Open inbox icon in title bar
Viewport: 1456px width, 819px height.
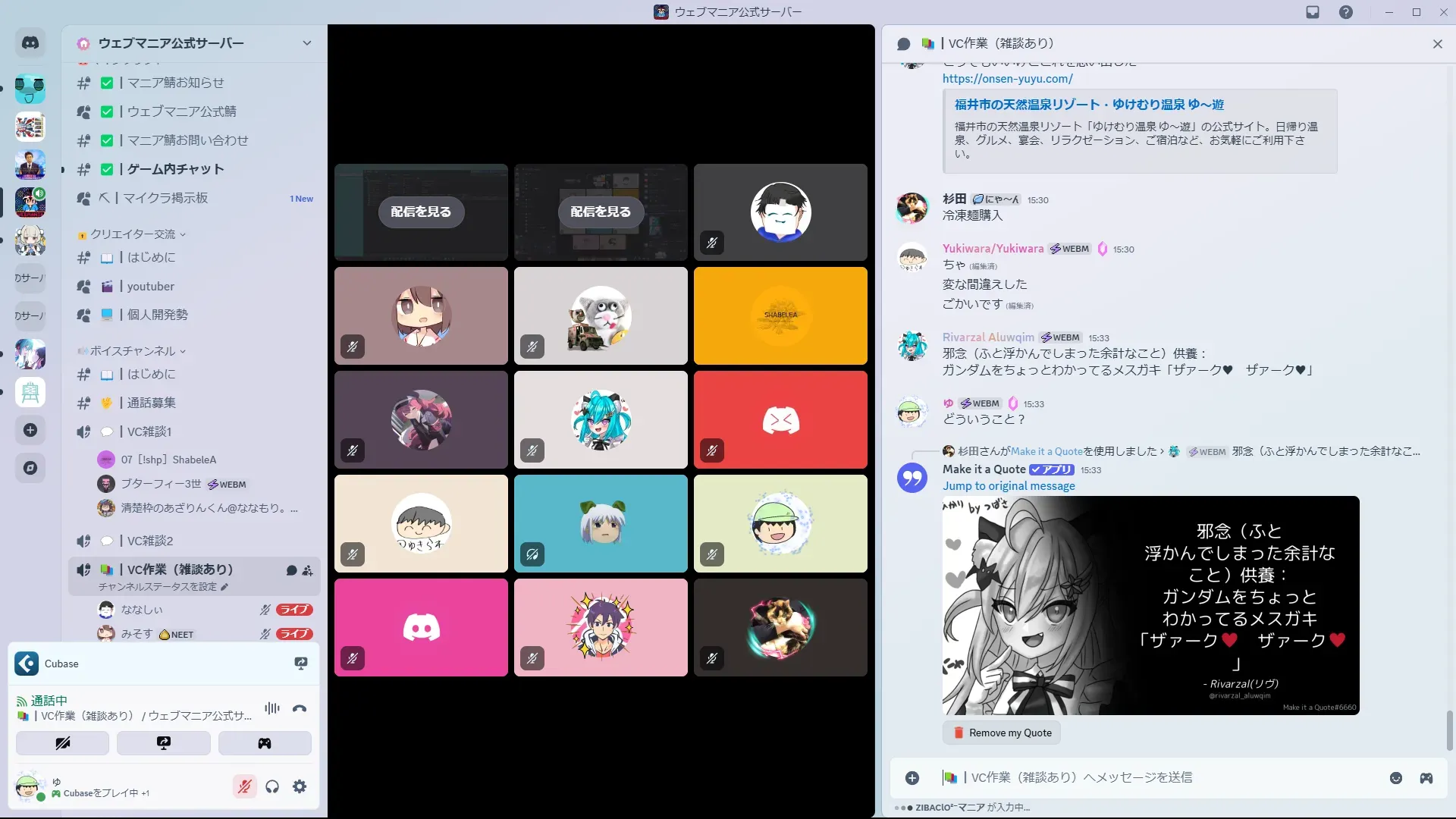[1313, 12]
